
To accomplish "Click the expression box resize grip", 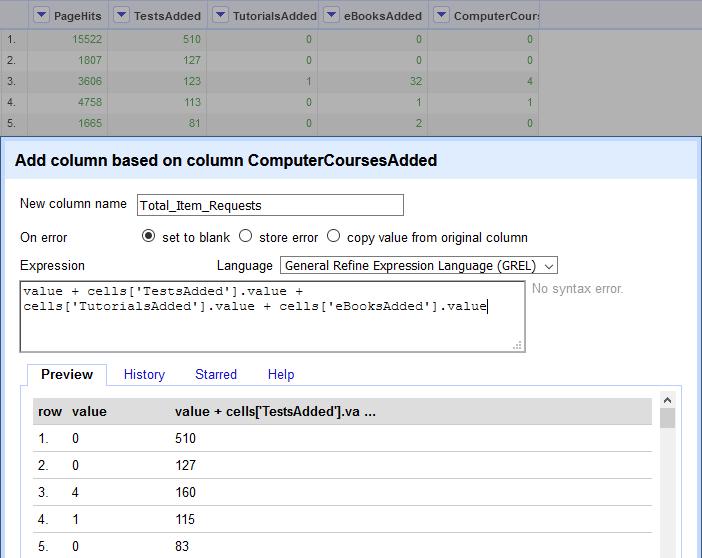I will [518, 345].
